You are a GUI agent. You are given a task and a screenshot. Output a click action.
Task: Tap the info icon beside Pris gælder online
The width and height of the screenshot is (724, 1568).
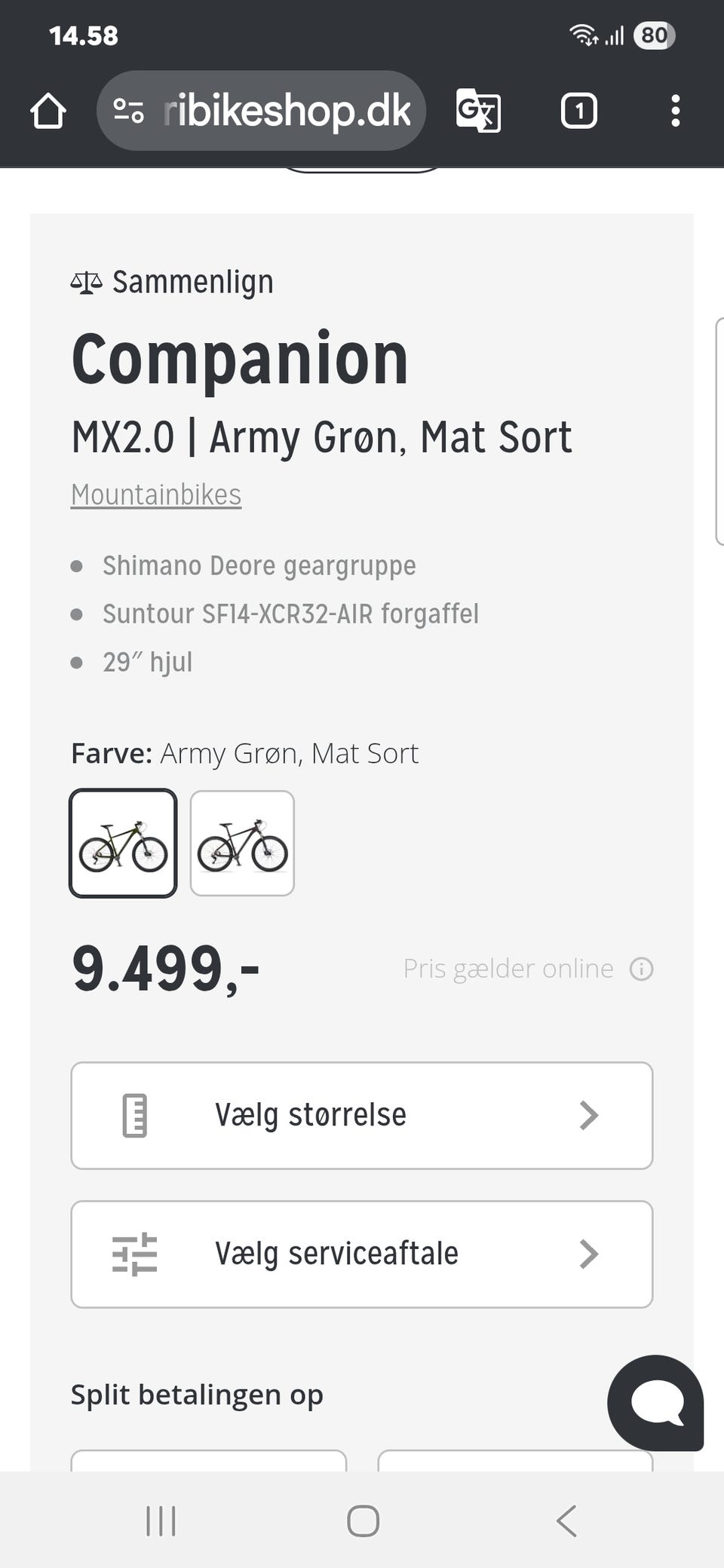pos(641,969)
